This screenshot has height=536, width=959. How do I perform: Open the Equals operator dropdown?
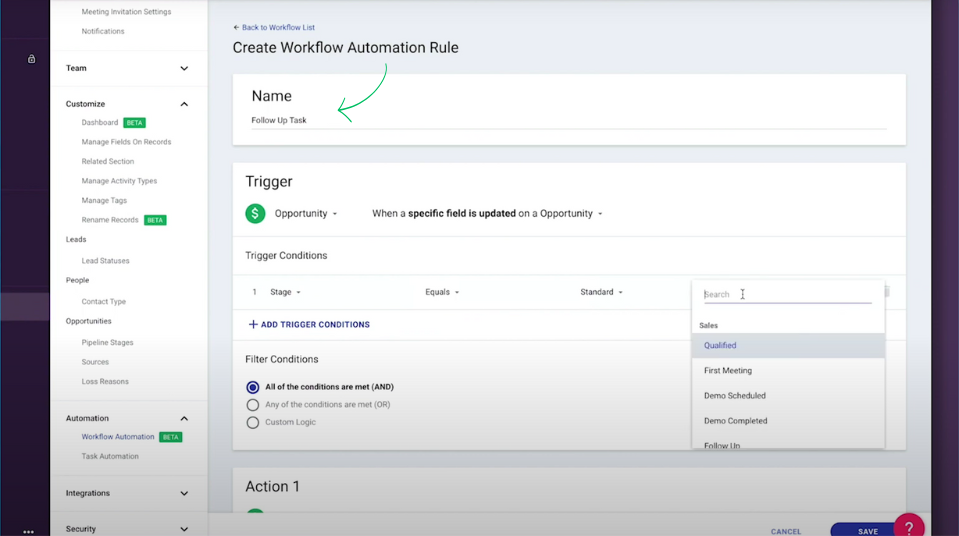coord(442,292)
